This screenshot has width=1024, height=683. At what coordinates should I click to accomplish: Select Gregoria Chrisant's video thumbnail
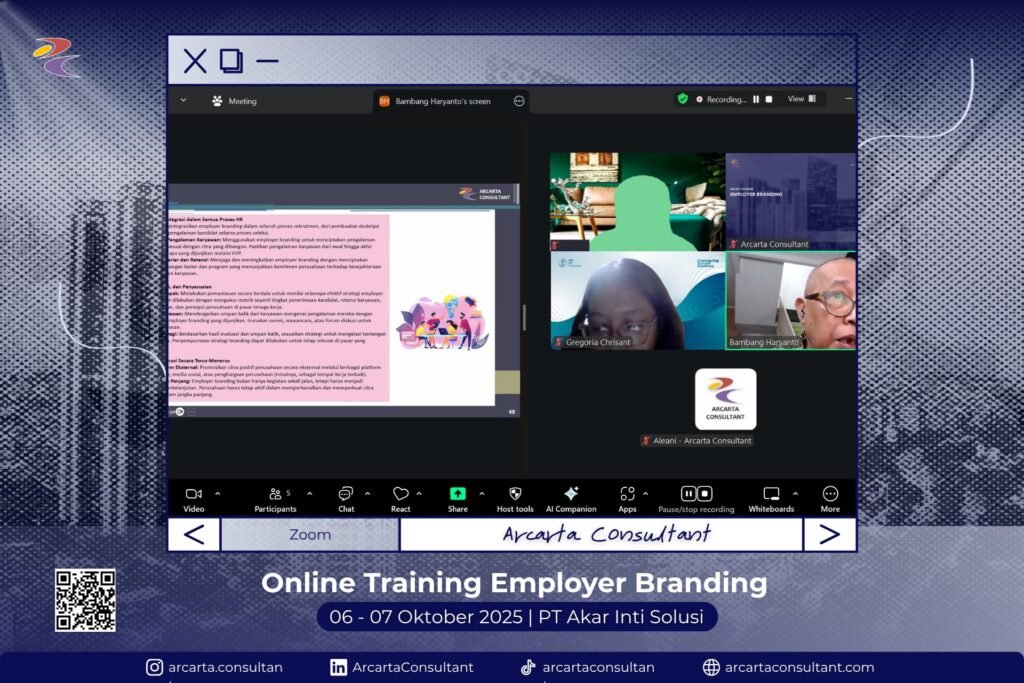point(636,300)
